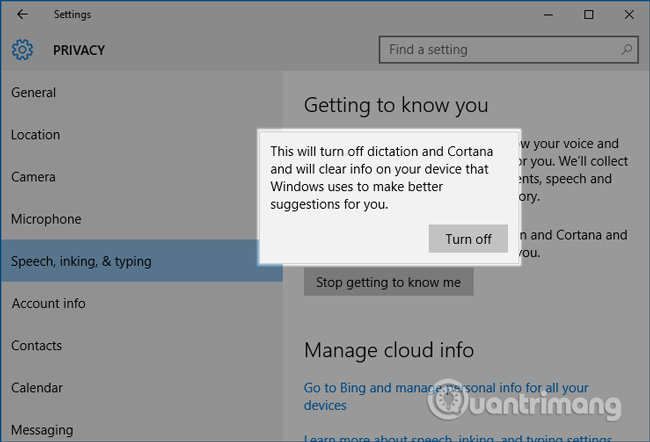The width and height of the screenshot is (650, 442).
Task: Focus the Find a setting field
Action: click(508, 50)
